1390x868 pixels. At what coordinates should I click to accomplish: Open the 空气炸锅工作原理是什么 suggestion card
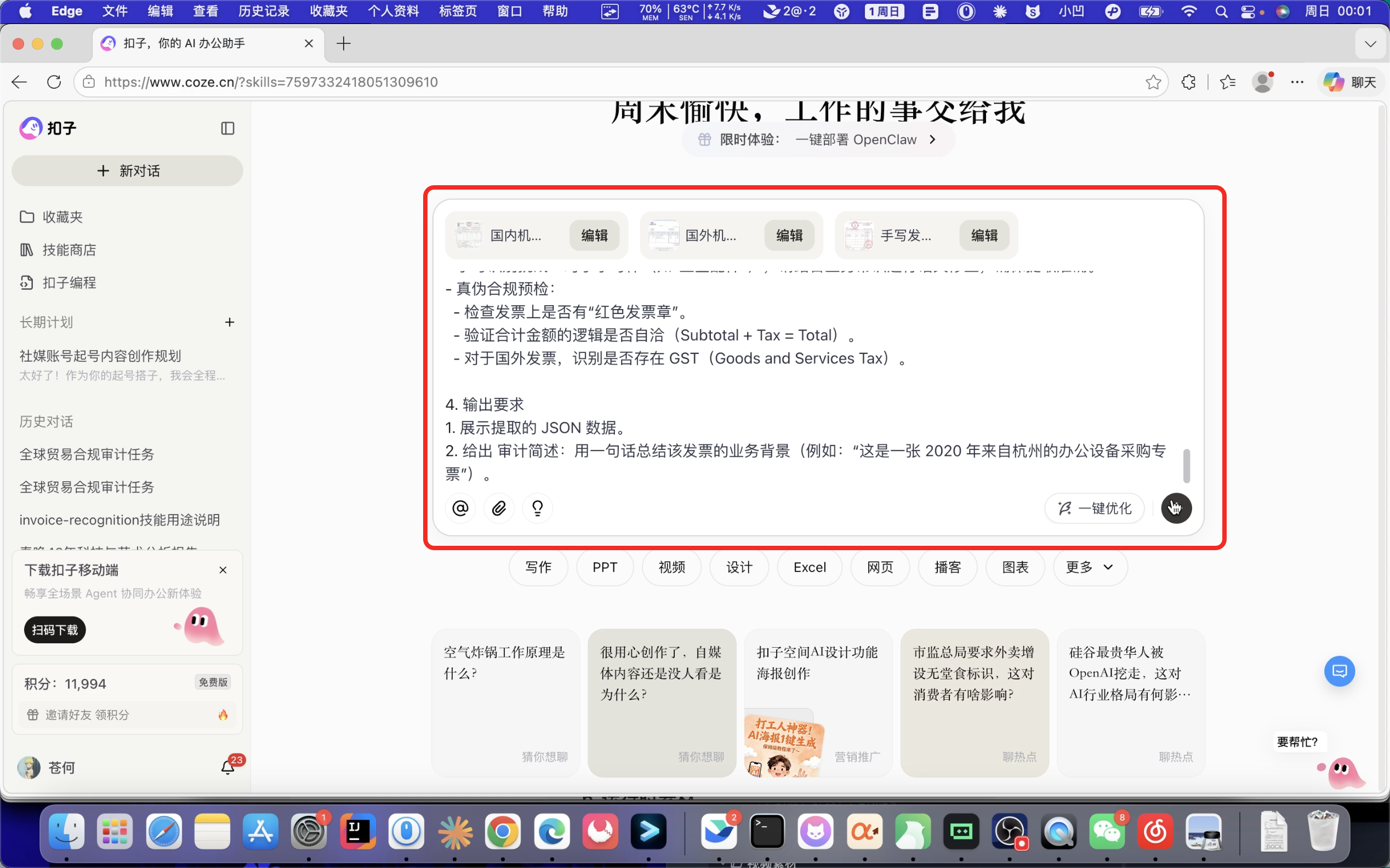click(505, 703)
